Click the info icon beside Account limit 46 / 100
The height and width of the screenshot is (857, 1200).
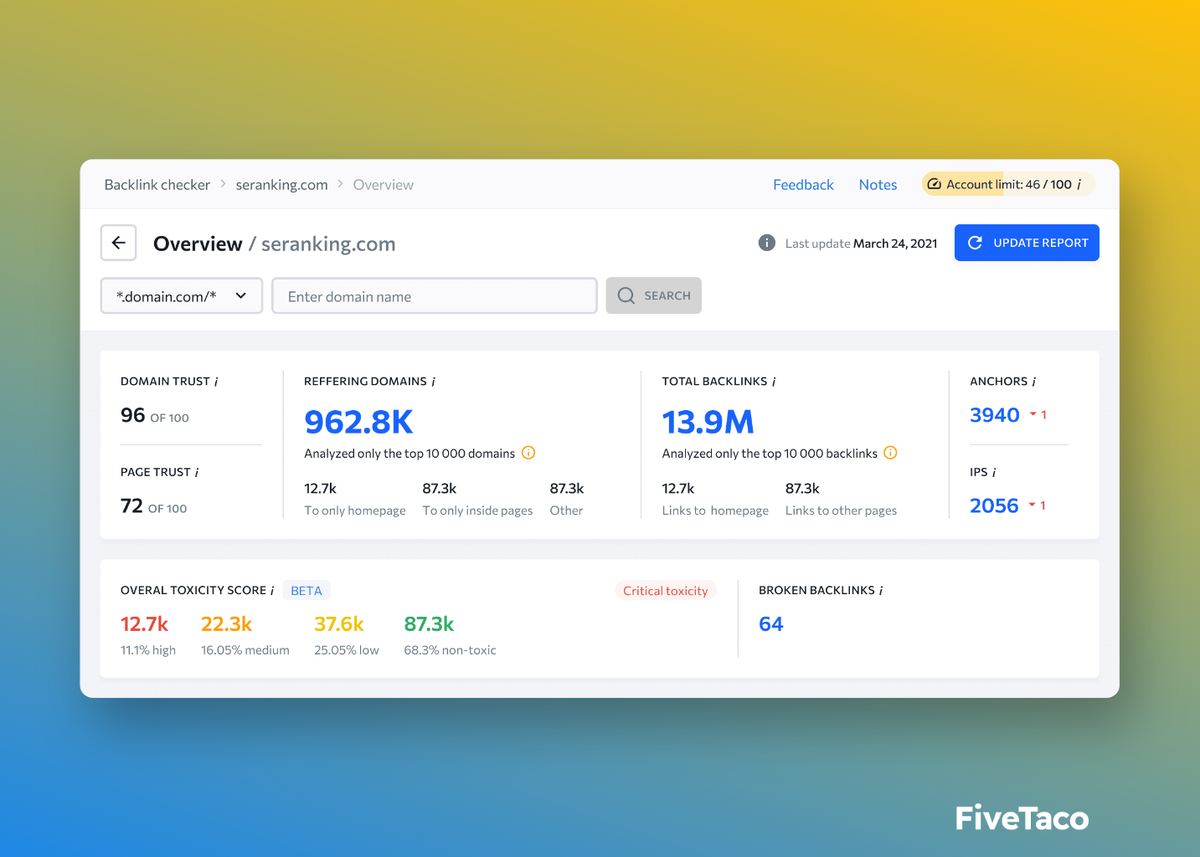1079,185
